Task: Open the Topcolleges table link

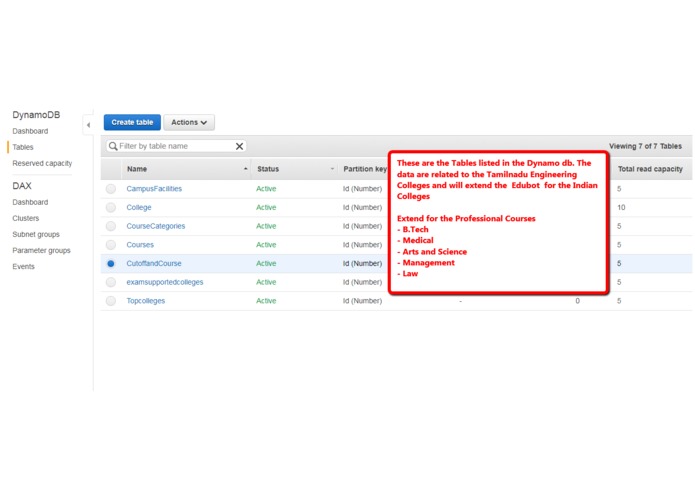Action: coord(145,301)
